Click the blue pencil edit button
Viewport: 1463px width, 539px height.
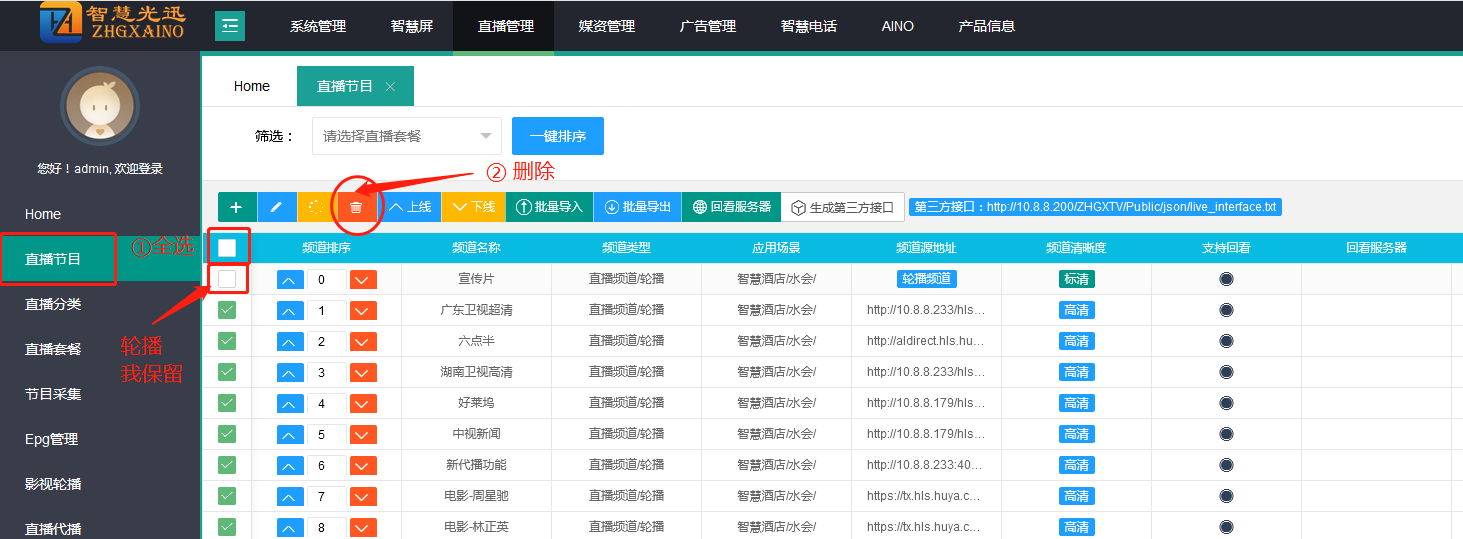(277, 207)
